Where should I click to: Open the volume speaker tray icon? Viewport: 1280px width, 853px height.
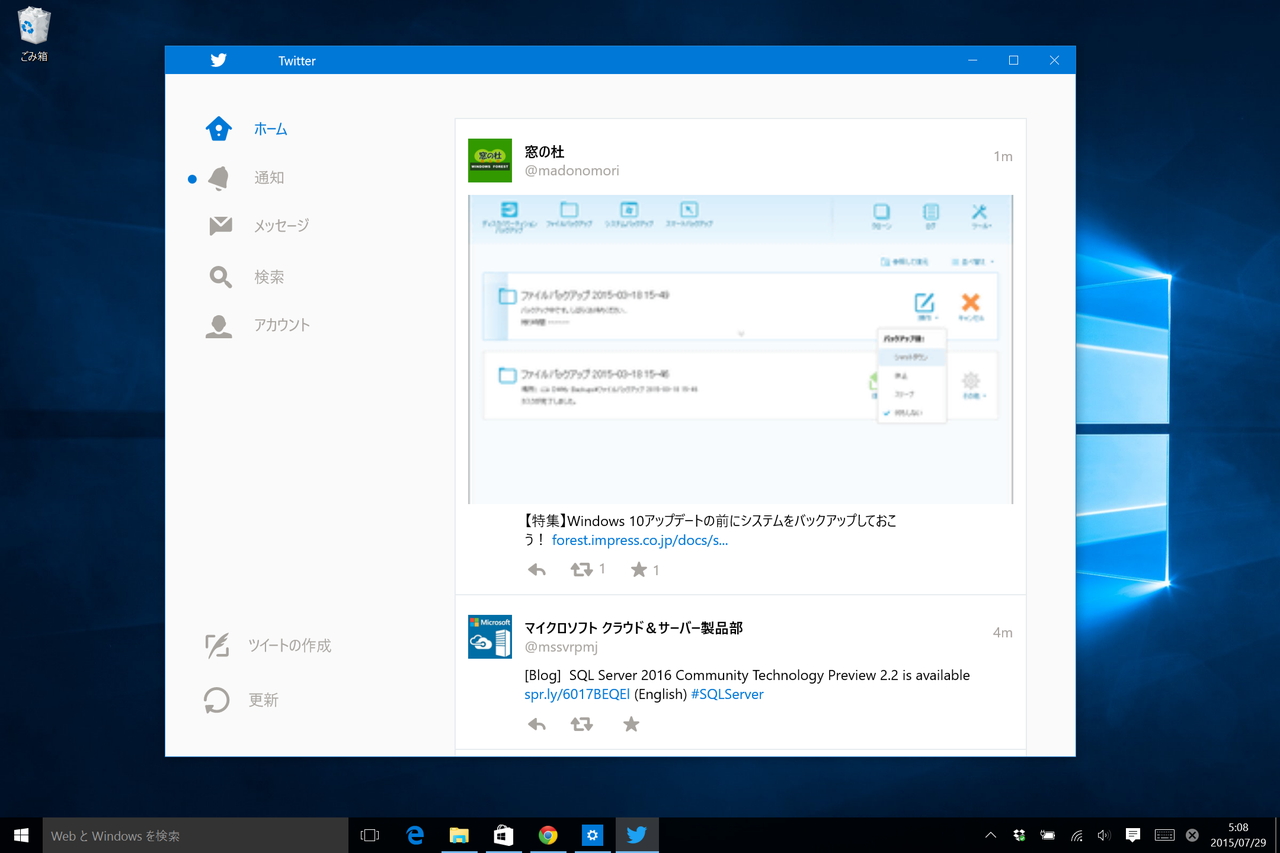(1104, 835)
